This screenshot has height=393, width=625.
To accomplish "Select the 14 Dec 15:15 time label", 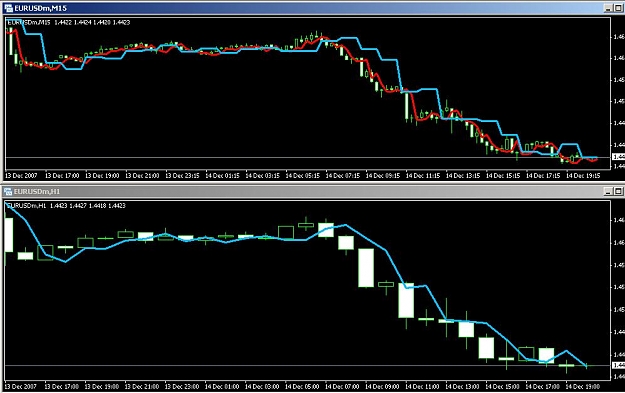I will [503, 175].
